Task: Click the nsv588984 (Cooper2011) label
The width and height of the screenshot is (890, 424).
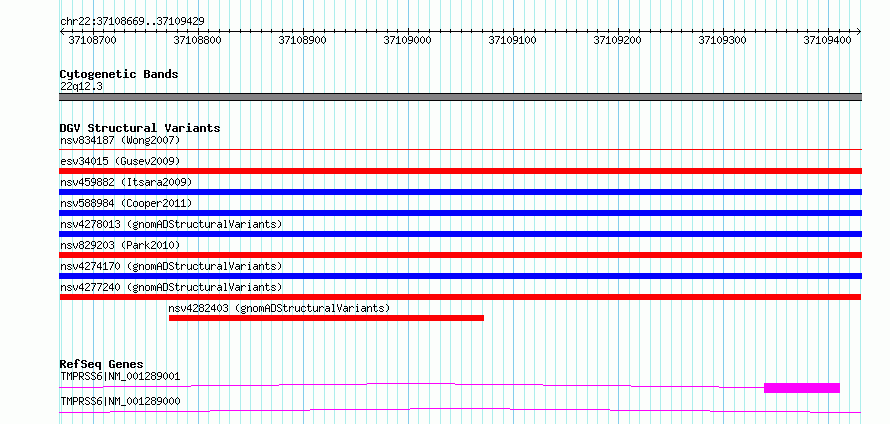Action: pyautogui.click(x=126, y=203)
